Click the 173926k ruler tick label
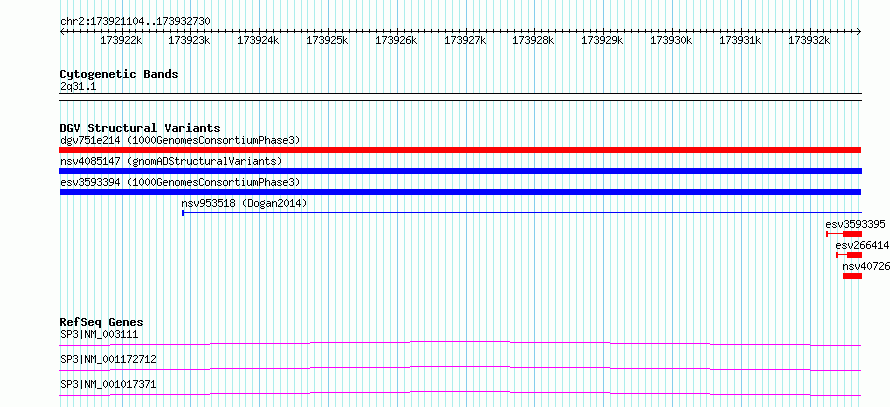 click(x=396, y=40)
